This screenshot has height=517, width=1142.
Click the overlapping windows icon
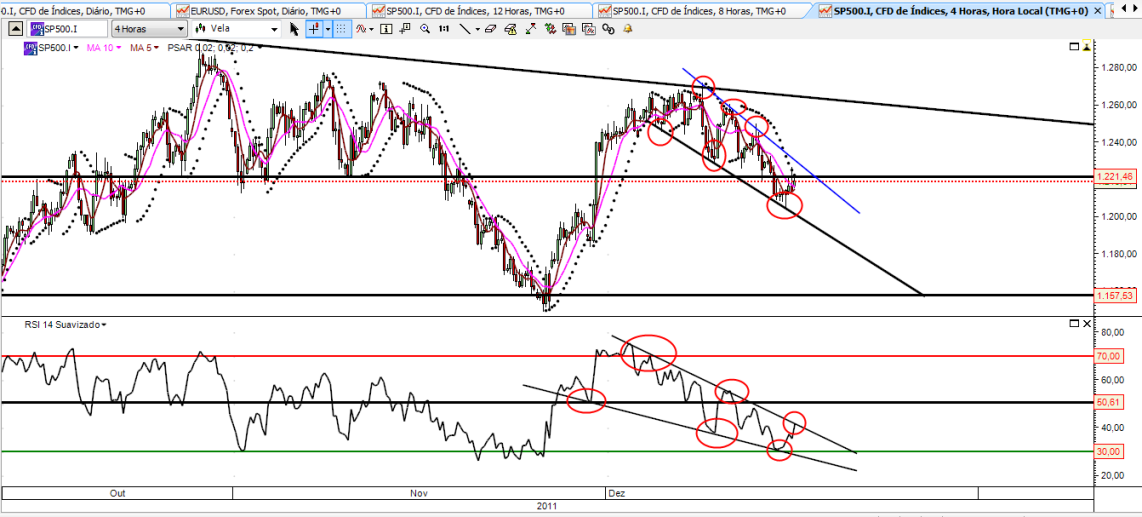click(570, 28)
